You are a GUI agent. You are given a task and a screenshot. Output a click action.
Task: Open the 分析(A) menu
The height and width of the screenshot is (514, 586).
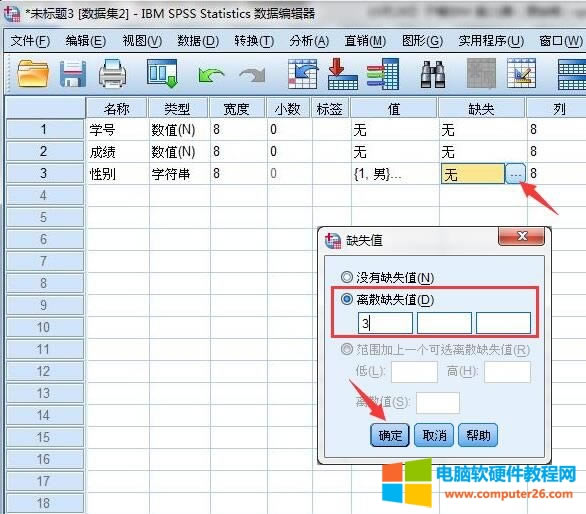(309, 40)
